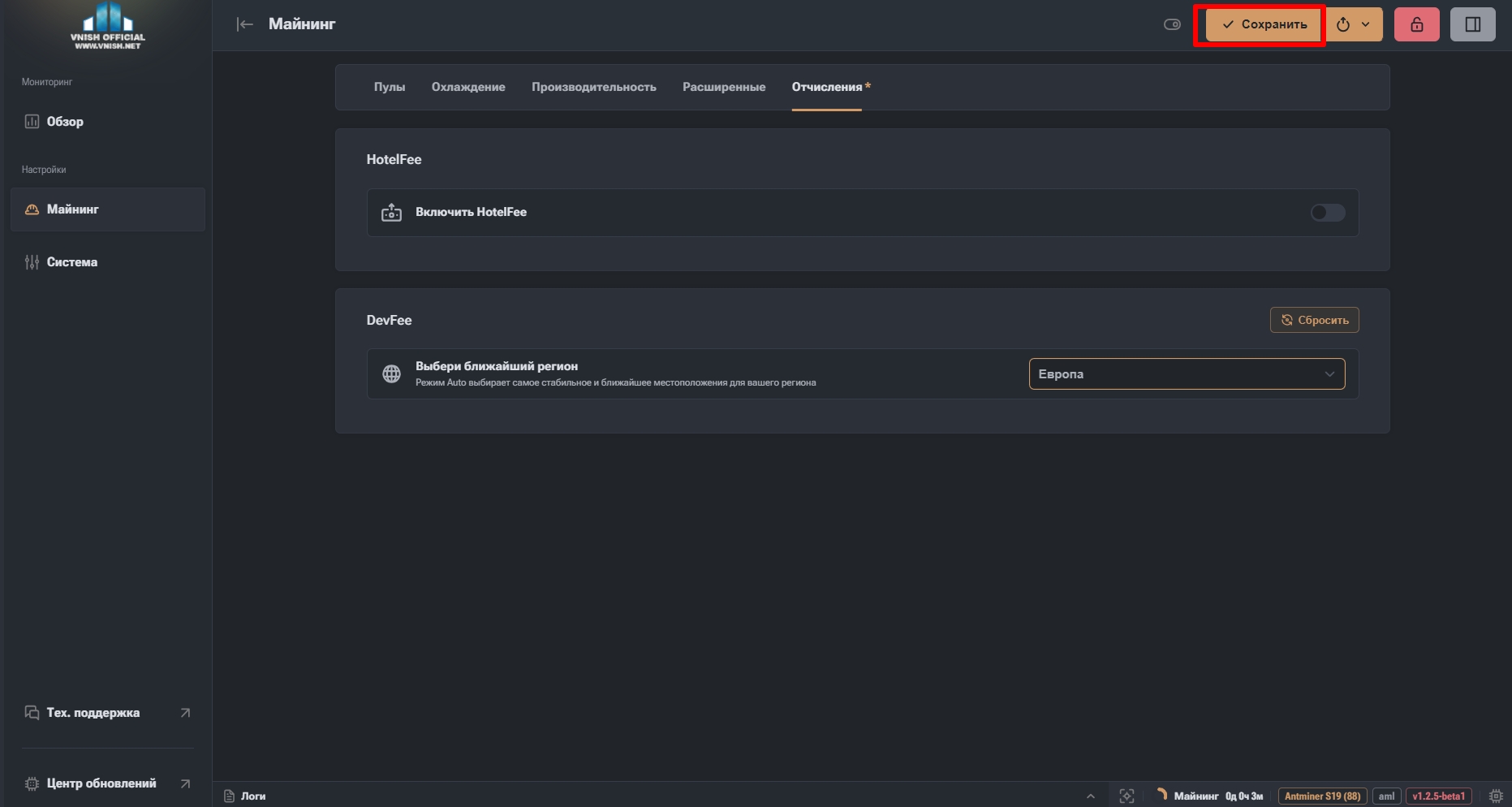This screenshot has height=807, width=1512.
Task: Click the Логи document icon
Action: (x=229, y=796)
